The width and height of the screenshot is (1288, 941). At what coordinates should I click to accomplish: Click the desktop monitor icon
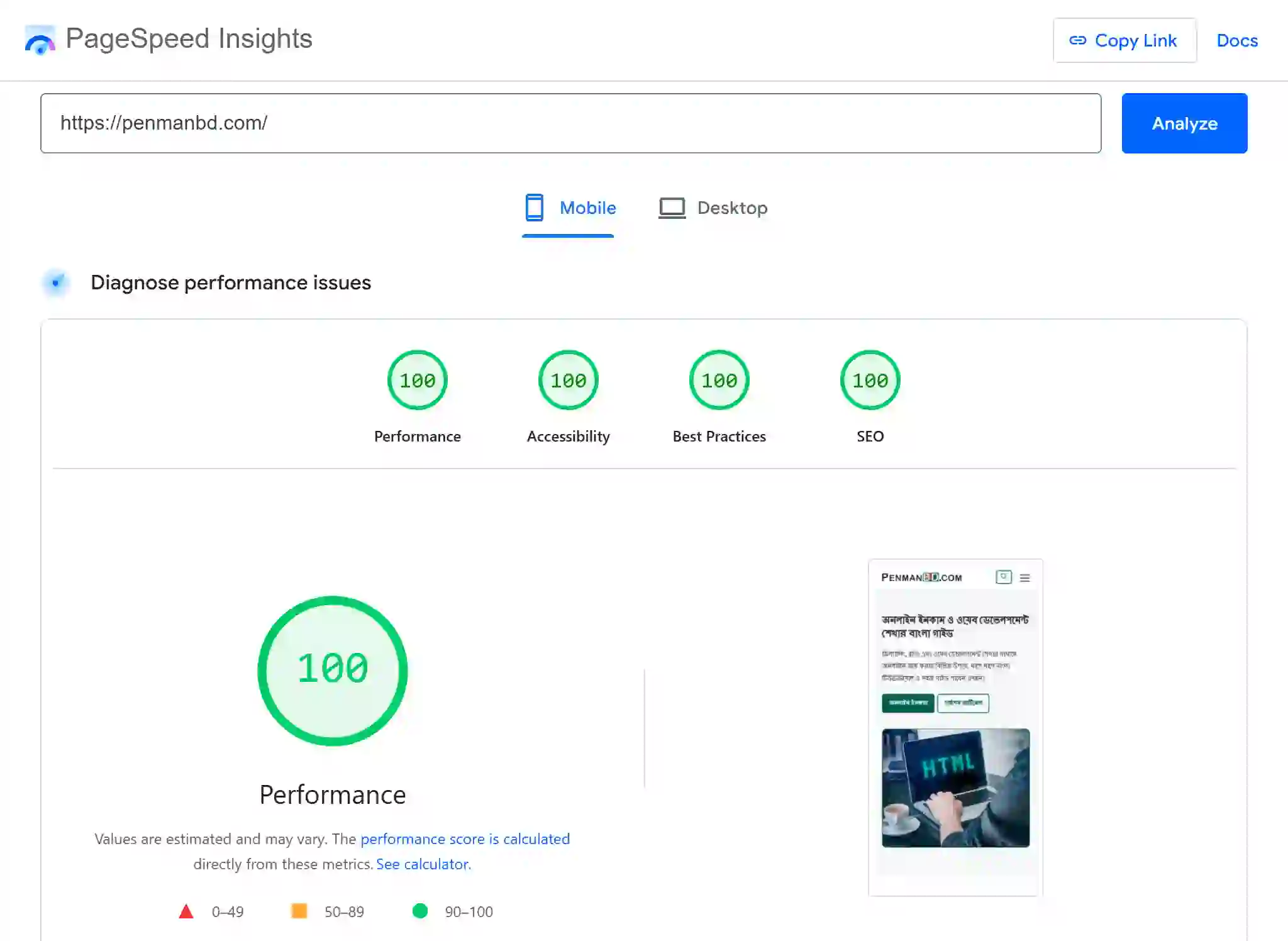[672, 208]
